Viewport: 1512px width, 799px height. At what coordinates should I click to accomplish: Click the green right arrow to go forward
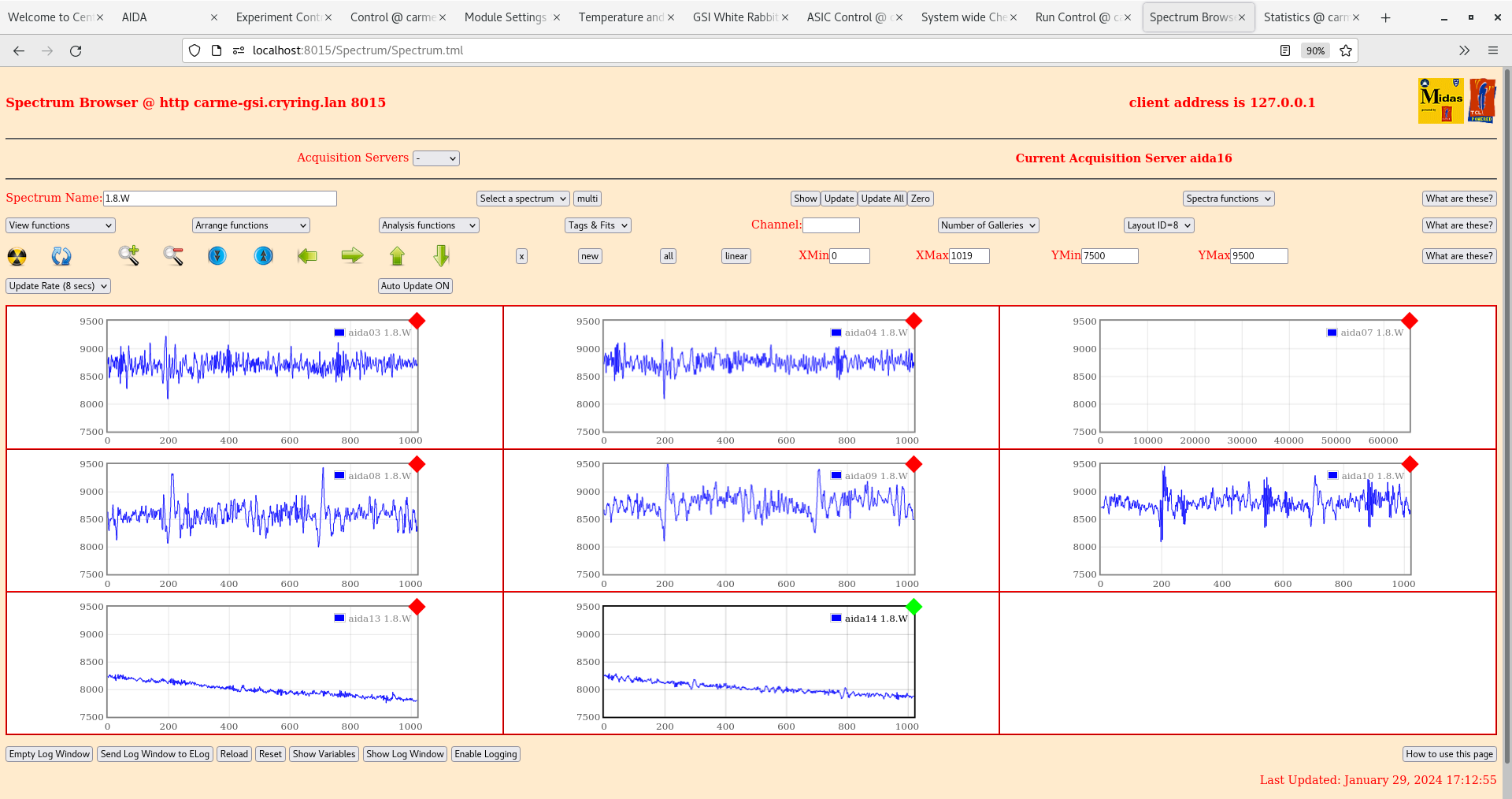coord(352,256)
